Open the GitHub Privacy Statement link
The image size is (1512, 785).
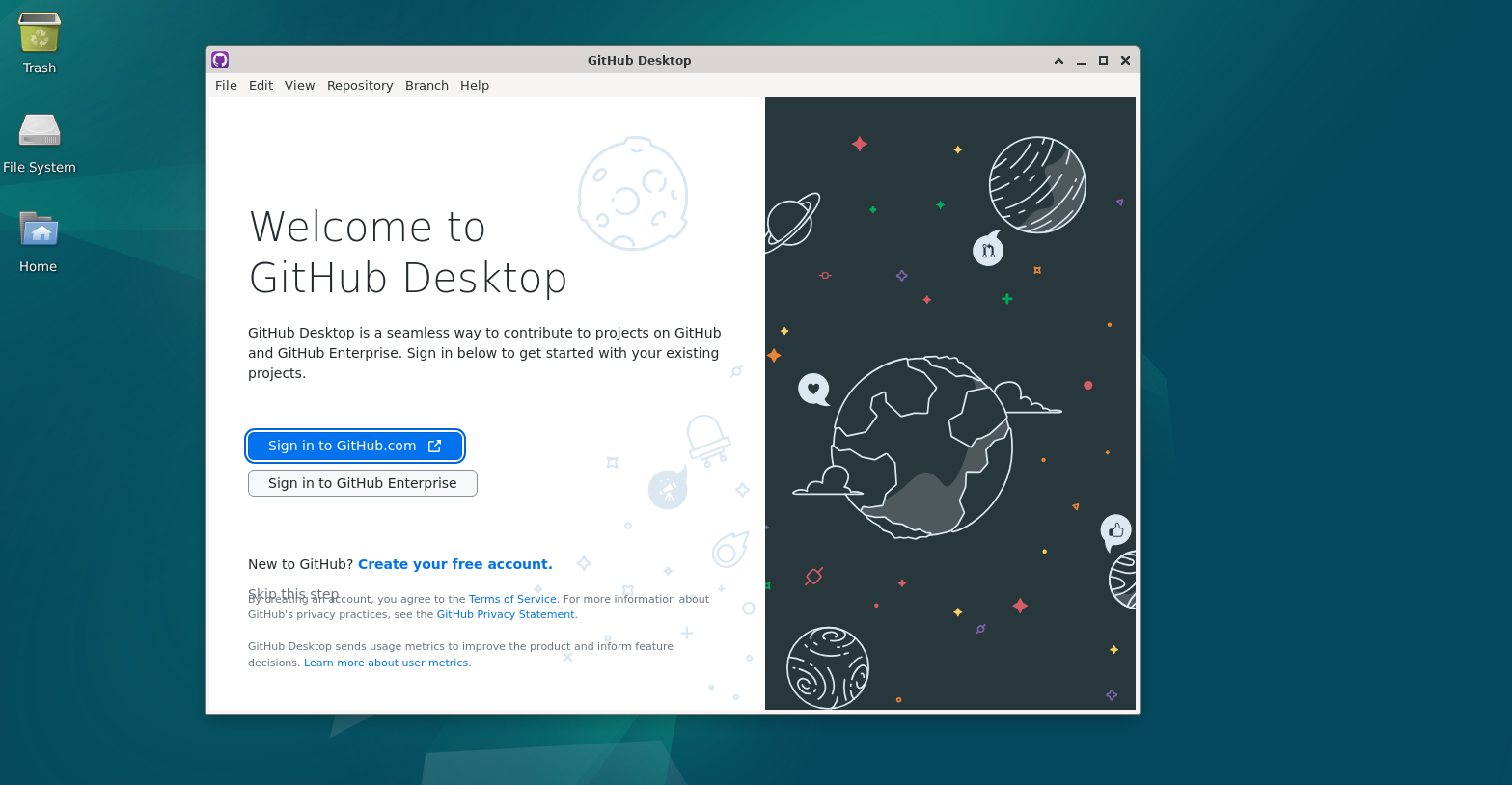(x=506, y=614)
